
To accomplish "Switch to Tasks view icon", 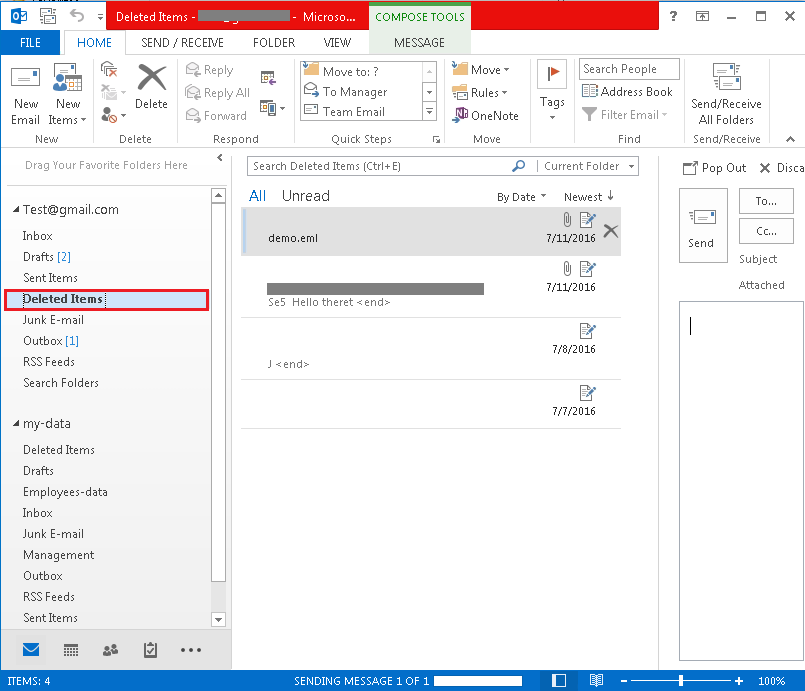I will click(x=150, y=650).
